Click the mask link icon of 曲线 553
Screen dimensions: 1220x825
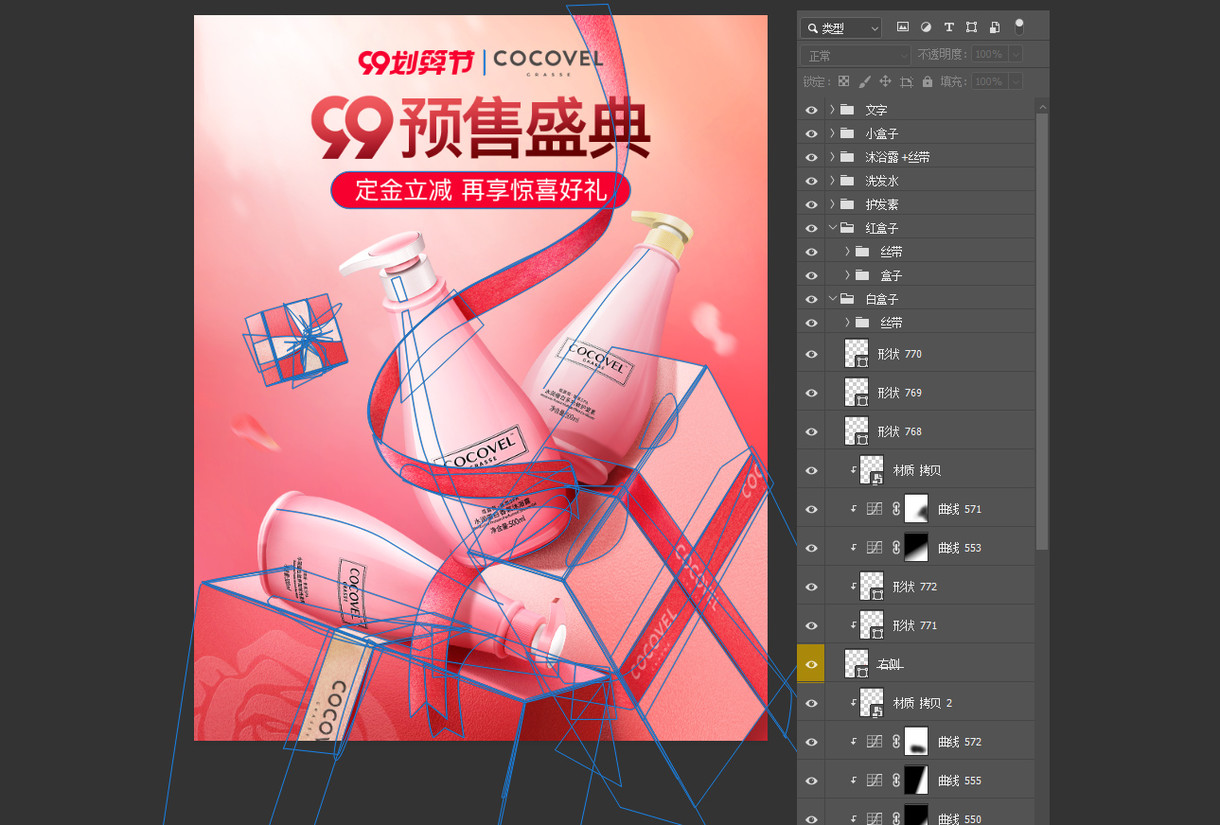pyautogui.click(x=895, y=548)
